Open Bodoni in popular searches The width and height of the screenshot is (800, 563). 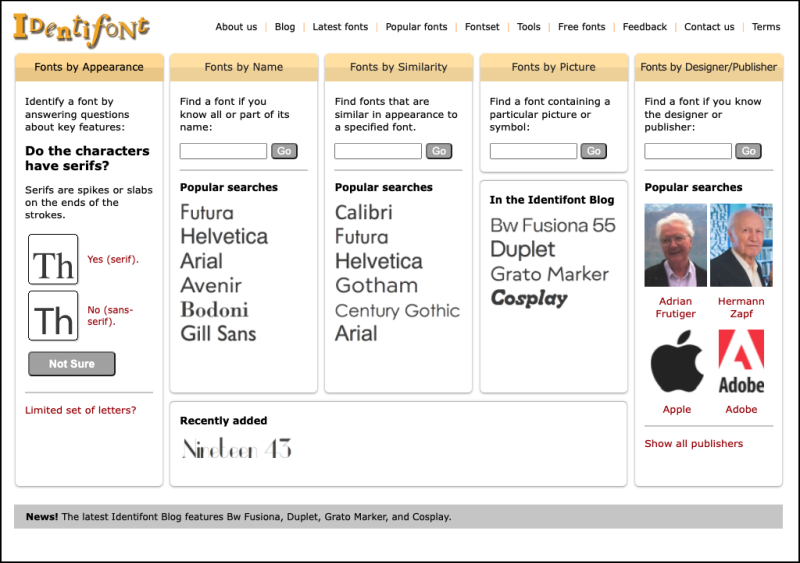(214, 310)
